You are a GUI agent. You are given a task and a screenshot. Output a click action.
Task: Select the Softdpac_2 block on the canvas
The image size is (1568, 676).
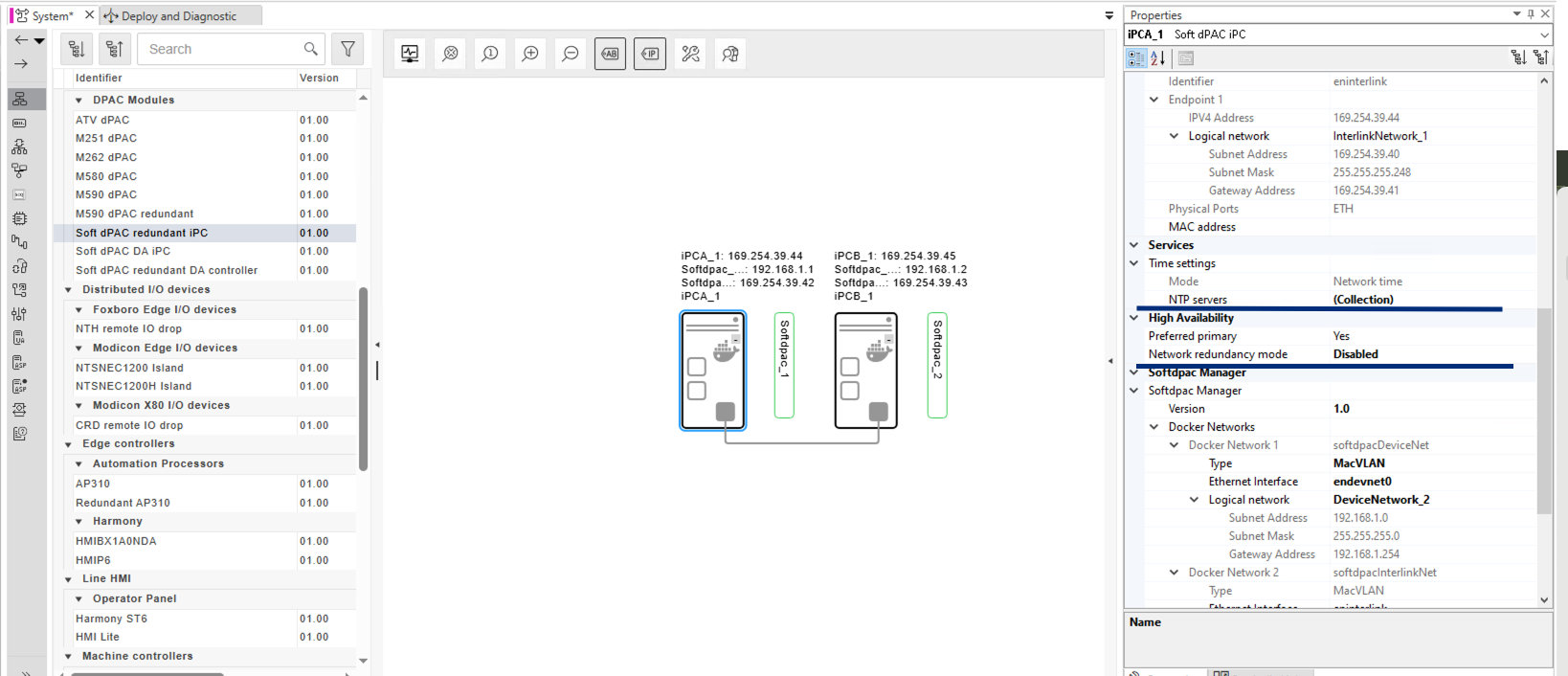(x=937, y=365)
